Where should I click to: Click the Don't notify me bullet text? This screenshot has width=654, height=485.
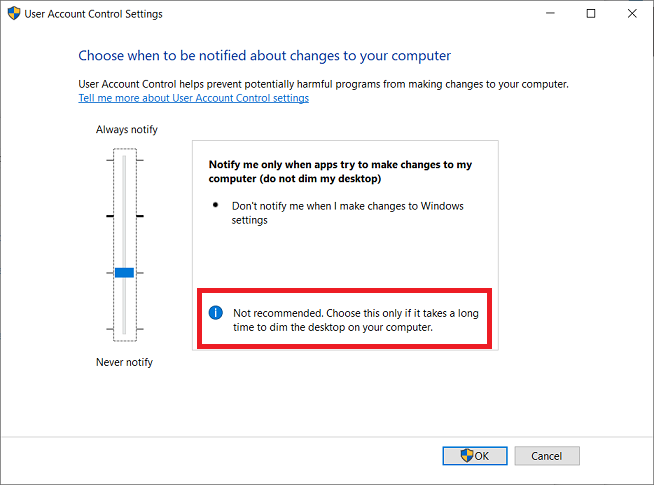point(347,213)
